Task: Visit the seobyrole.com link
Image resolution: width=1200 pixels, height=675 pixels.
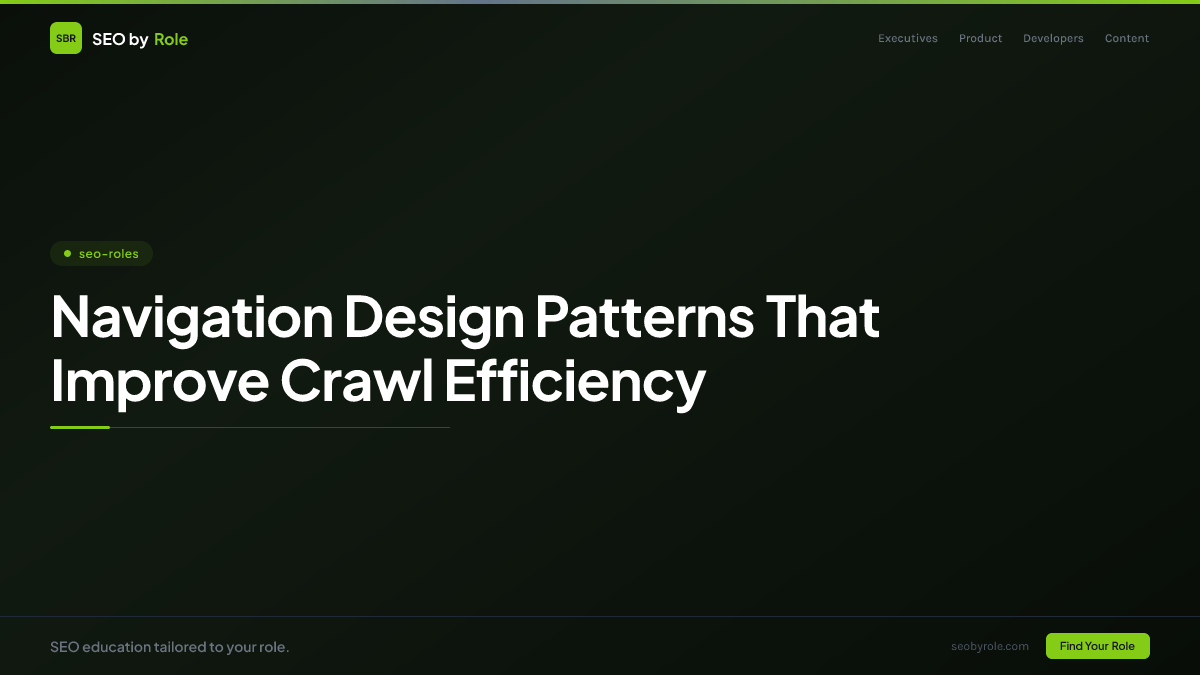Action: click(x=990, y=646)
